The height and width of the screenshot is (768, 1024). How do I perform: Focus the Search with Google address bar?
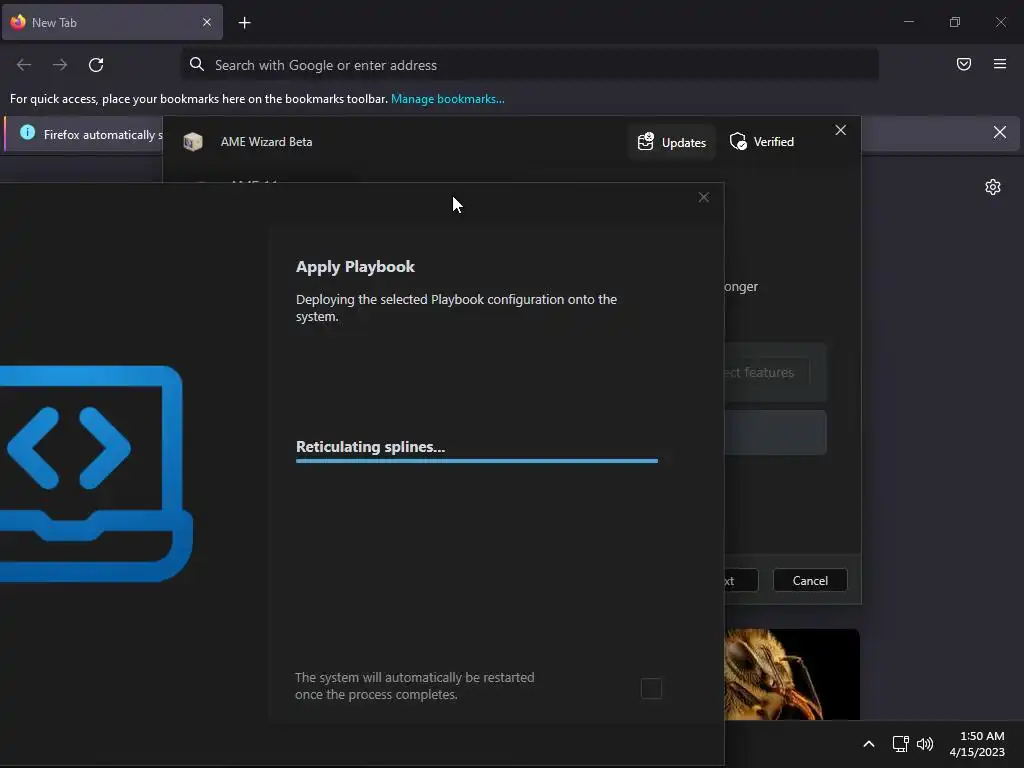click(x=529, y=65)
